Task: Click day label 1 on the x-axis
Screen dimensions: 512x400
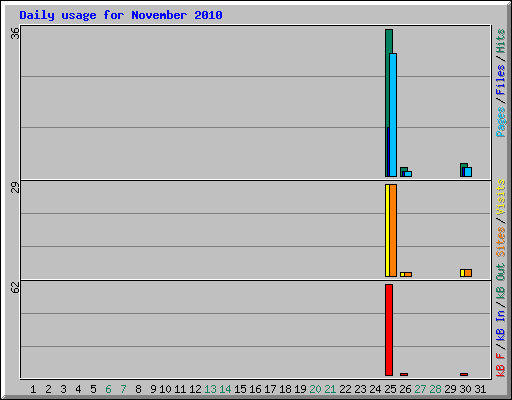Action: (33, 389)
